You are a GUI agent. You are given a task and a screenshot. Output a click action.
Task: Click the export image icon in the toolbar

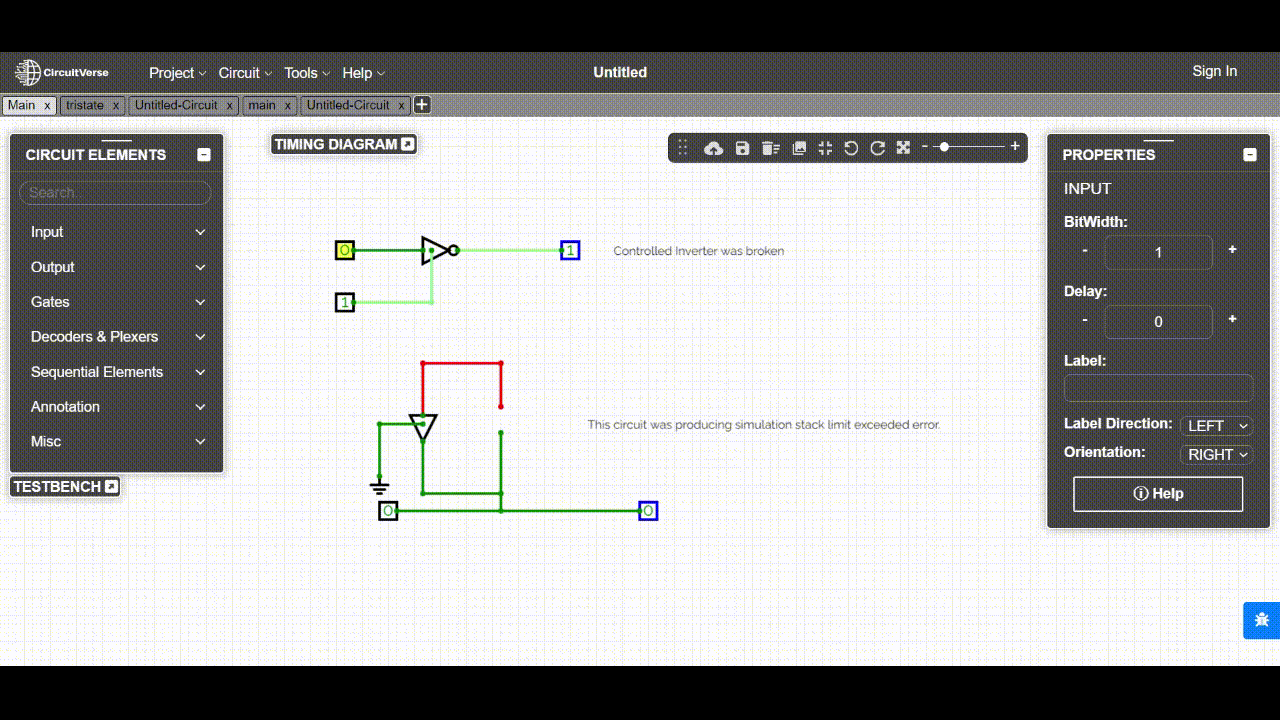coord(798,147)
